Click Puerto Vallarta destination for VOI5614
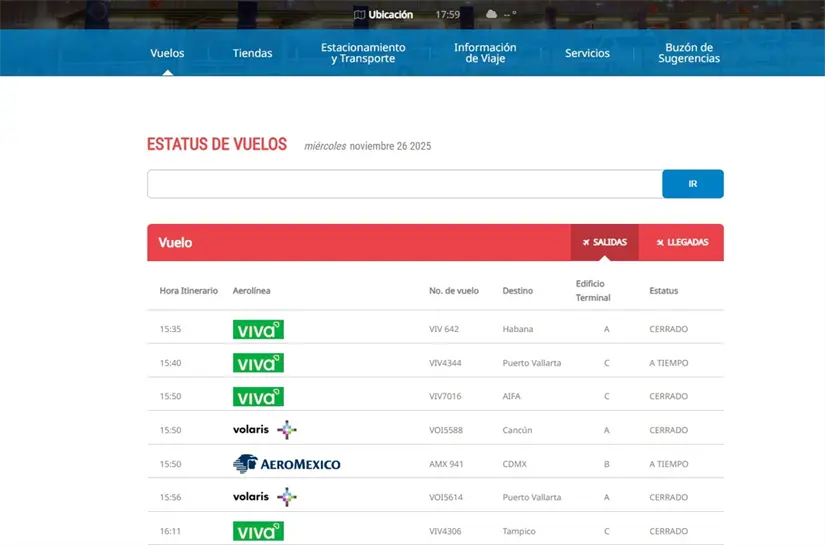This screenshot has height=547, width=825. [531, 497]
